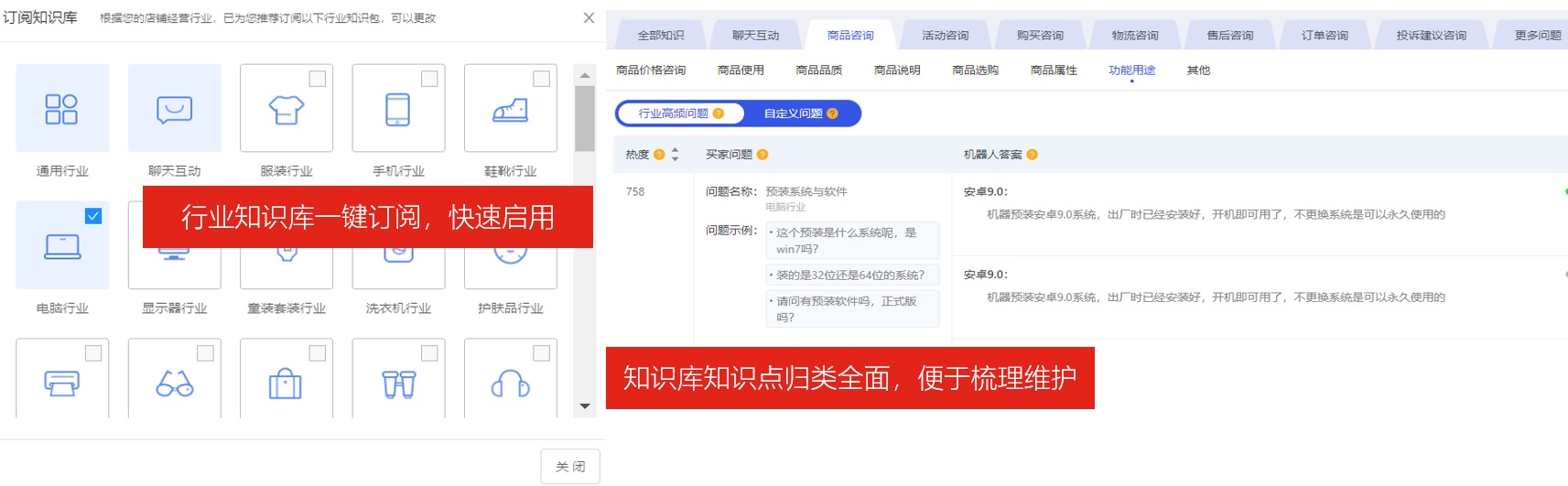Open the 活动咨询 tab
Image resolution: width=1568 pixels, height=486 pixels.
[x=946, y=36]
